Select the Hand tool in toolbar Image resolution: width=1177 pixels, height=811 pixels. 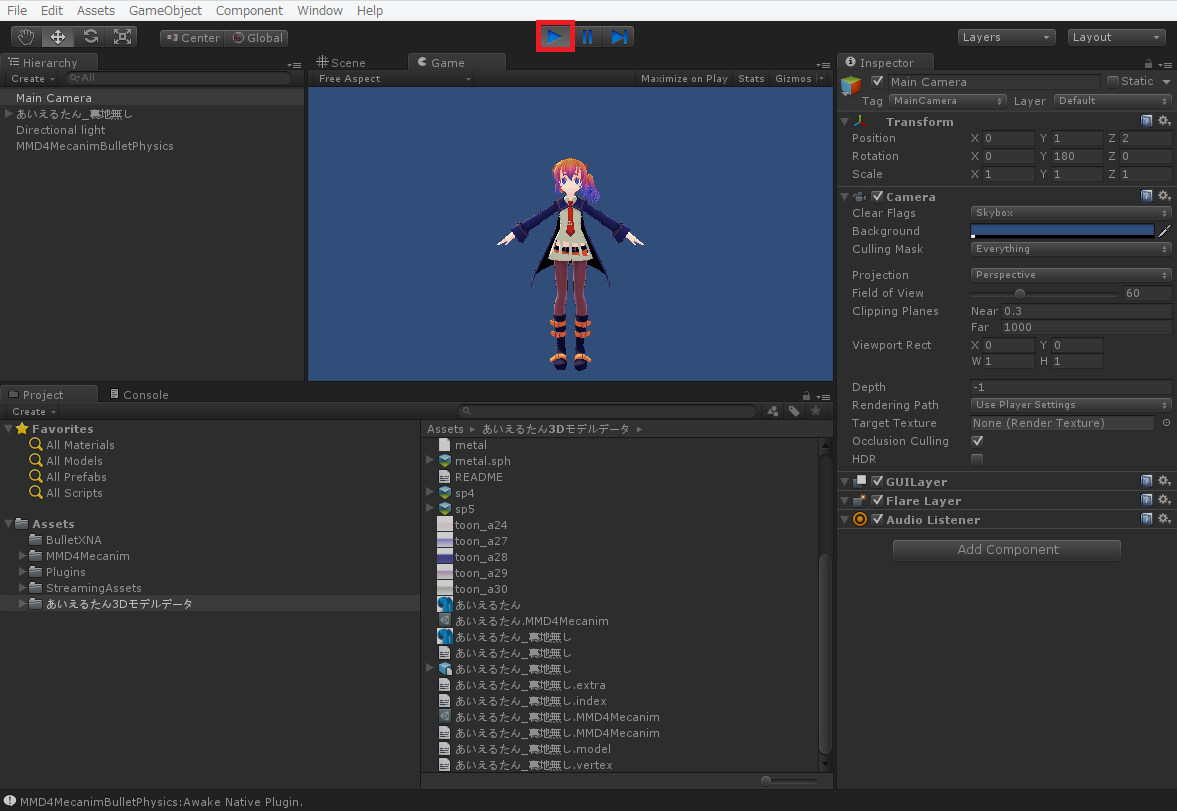(26, 37)
